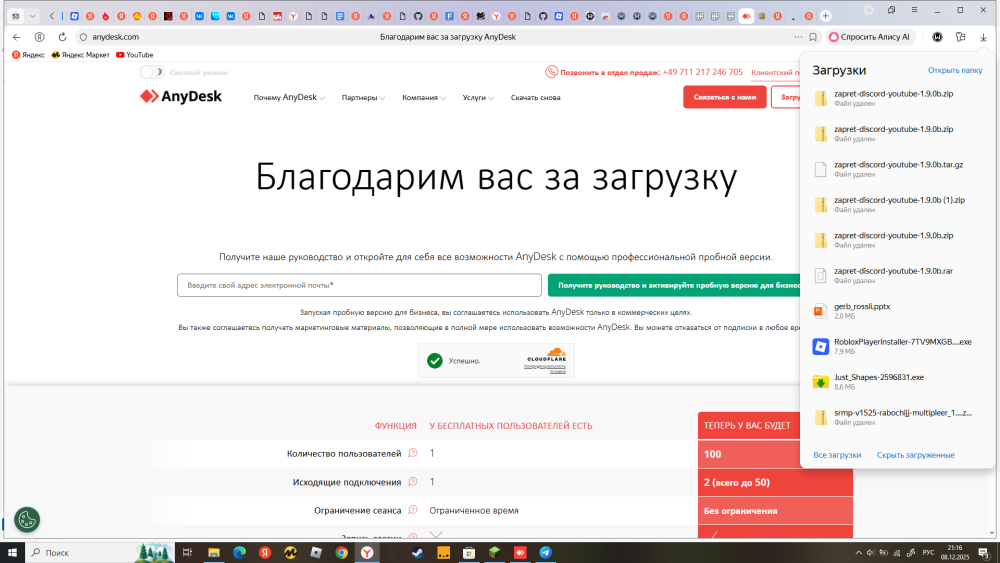Click the Just_Shapes download icon

820,382
